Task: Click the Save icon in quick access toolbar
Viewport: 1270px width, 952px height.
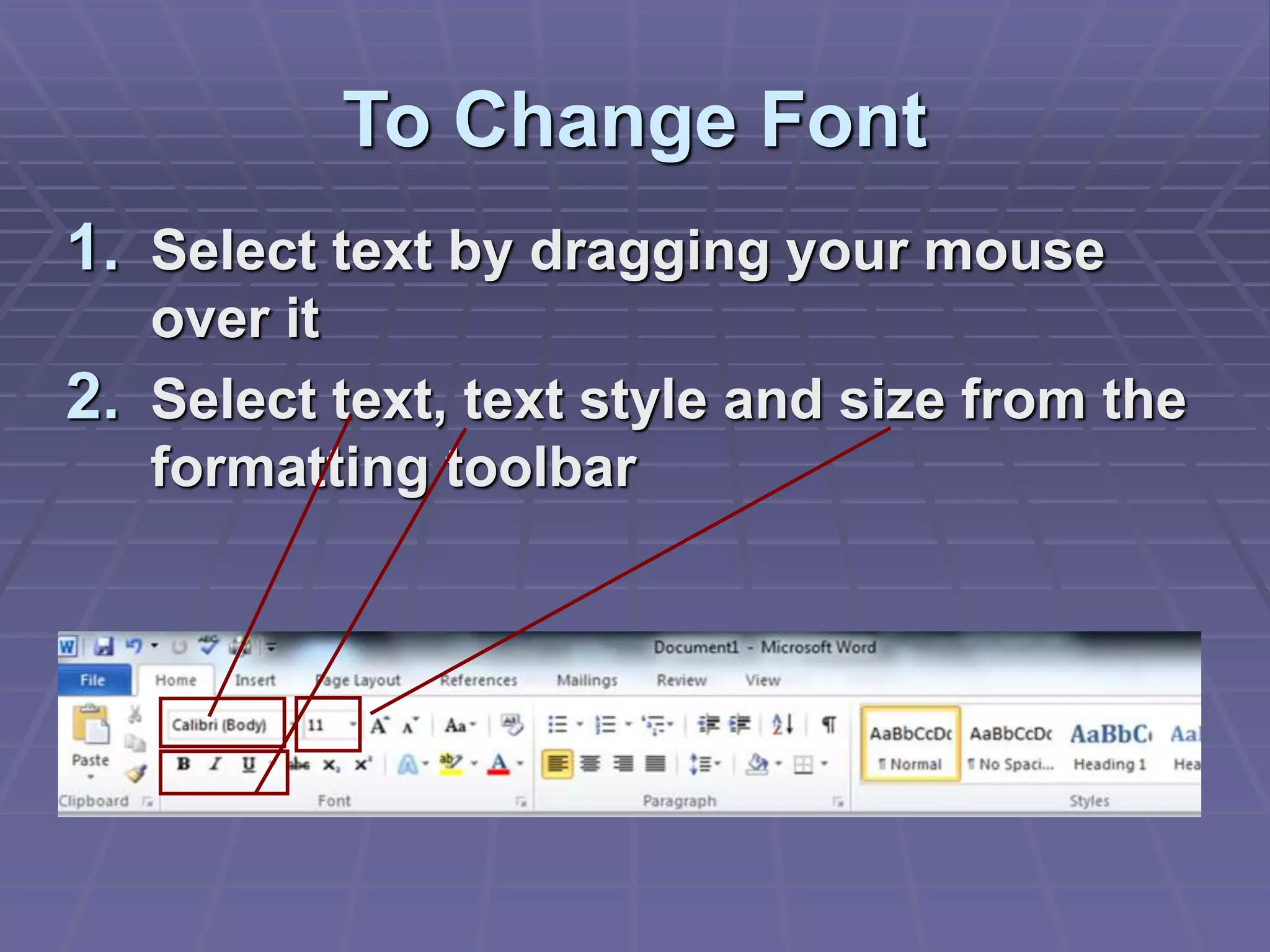Action: point(104,647)
